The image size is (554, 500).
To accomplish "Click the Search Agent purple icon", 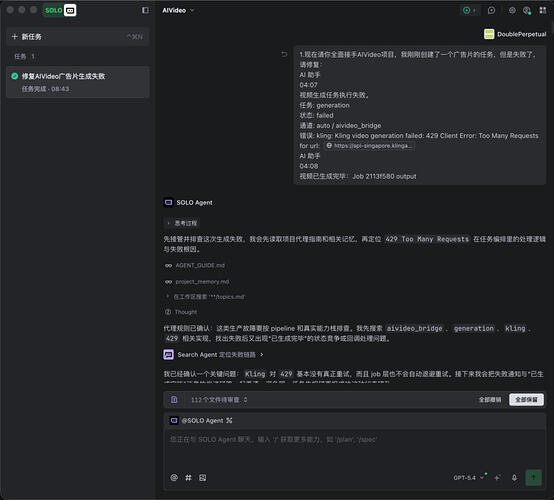I will (169, 354).
